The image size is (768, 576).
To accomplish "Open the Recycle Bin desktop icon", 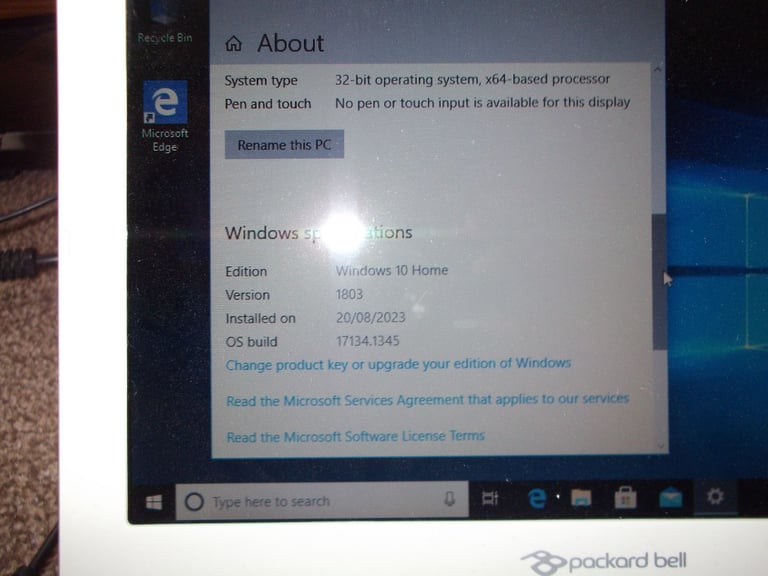I will click(165, 23).
